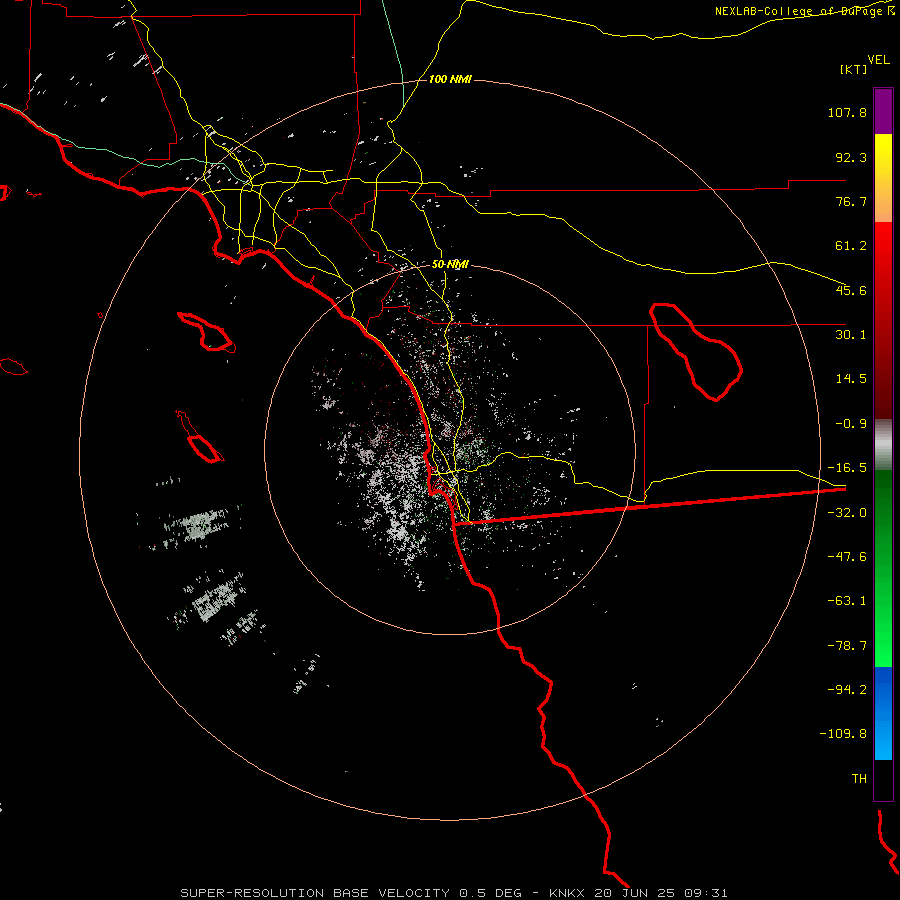Pick the green segment of velocity color bar
Viewport: 900px width, 900px height.
coord(883,568)
